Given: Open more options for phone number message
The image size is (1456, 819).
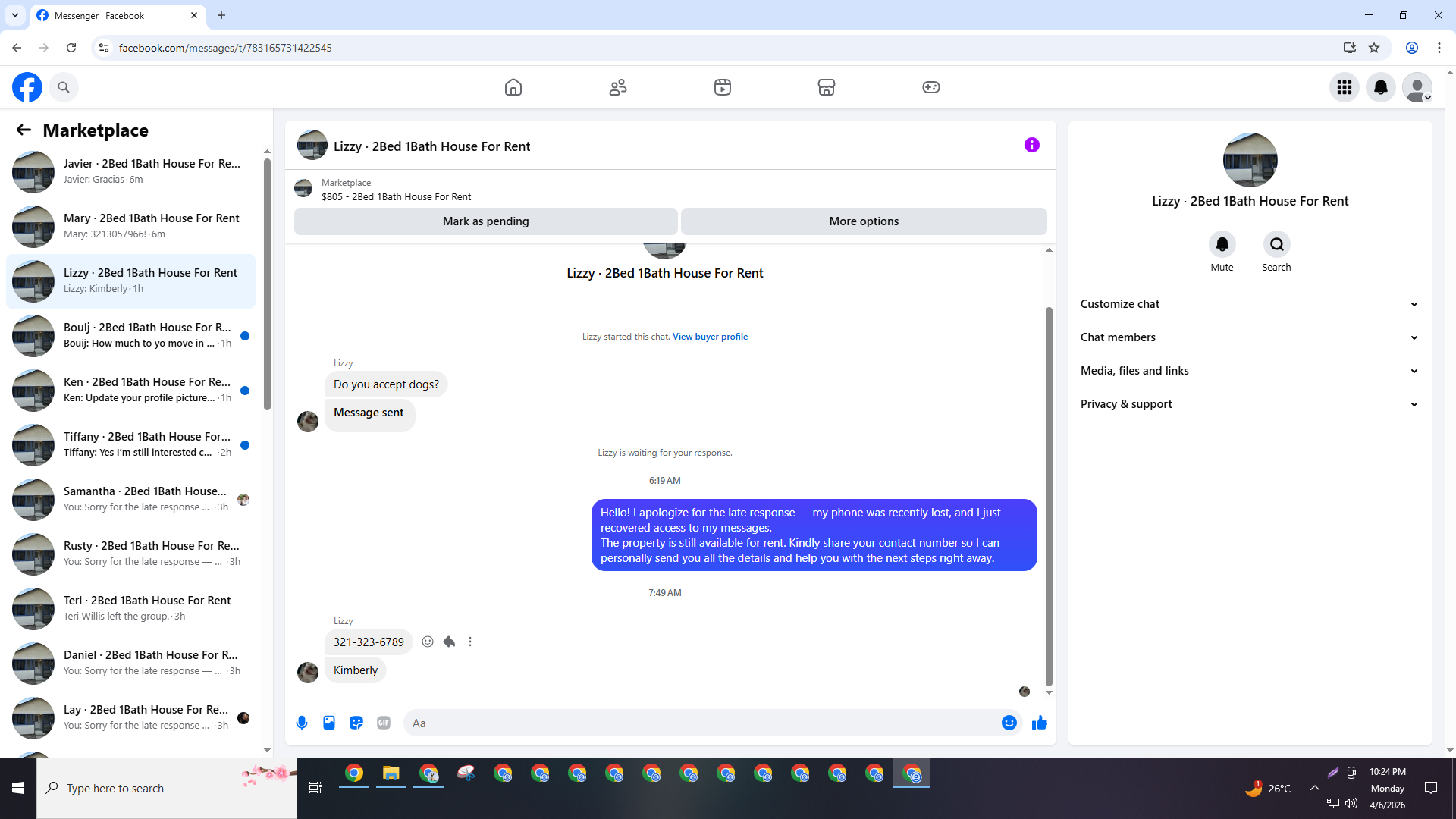Looking at the screenshot, I should (470, 642).
